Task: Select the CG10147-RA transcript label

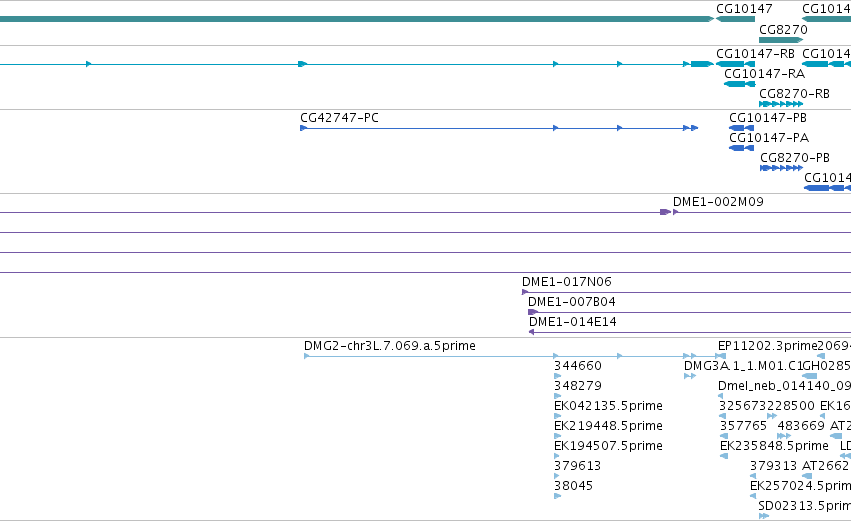Action: click(764, 74)
